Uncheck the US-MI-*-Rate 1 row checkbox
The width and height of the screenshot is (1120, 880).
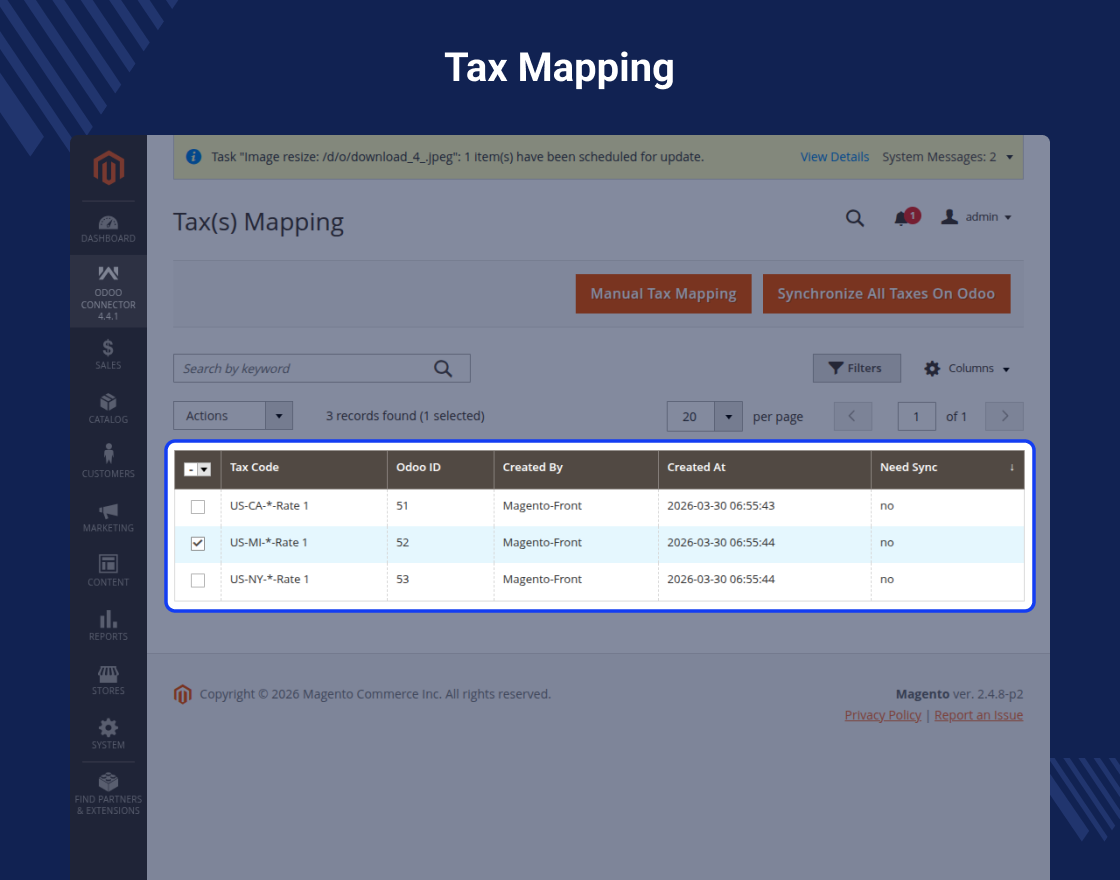[x=198, y=544]
